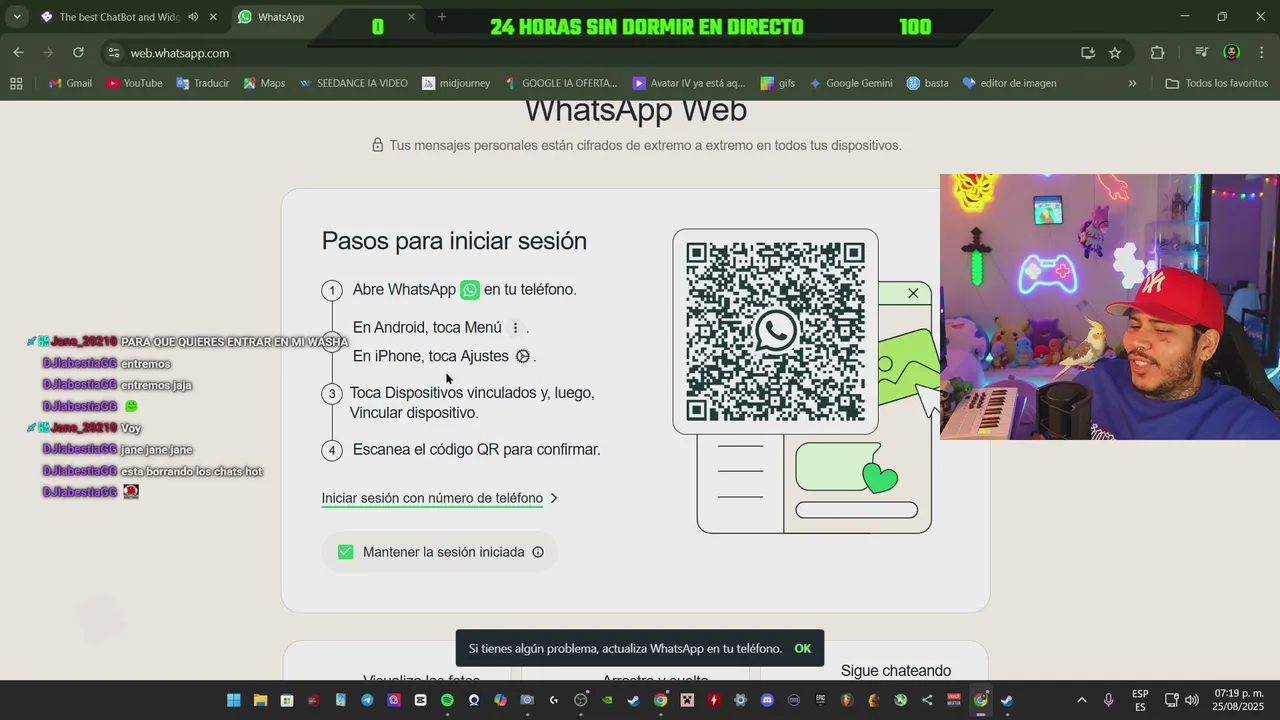Click the WhatsApp QR code image
The width and height of the screenshot is (1280, 720).
tap(775, 332)
